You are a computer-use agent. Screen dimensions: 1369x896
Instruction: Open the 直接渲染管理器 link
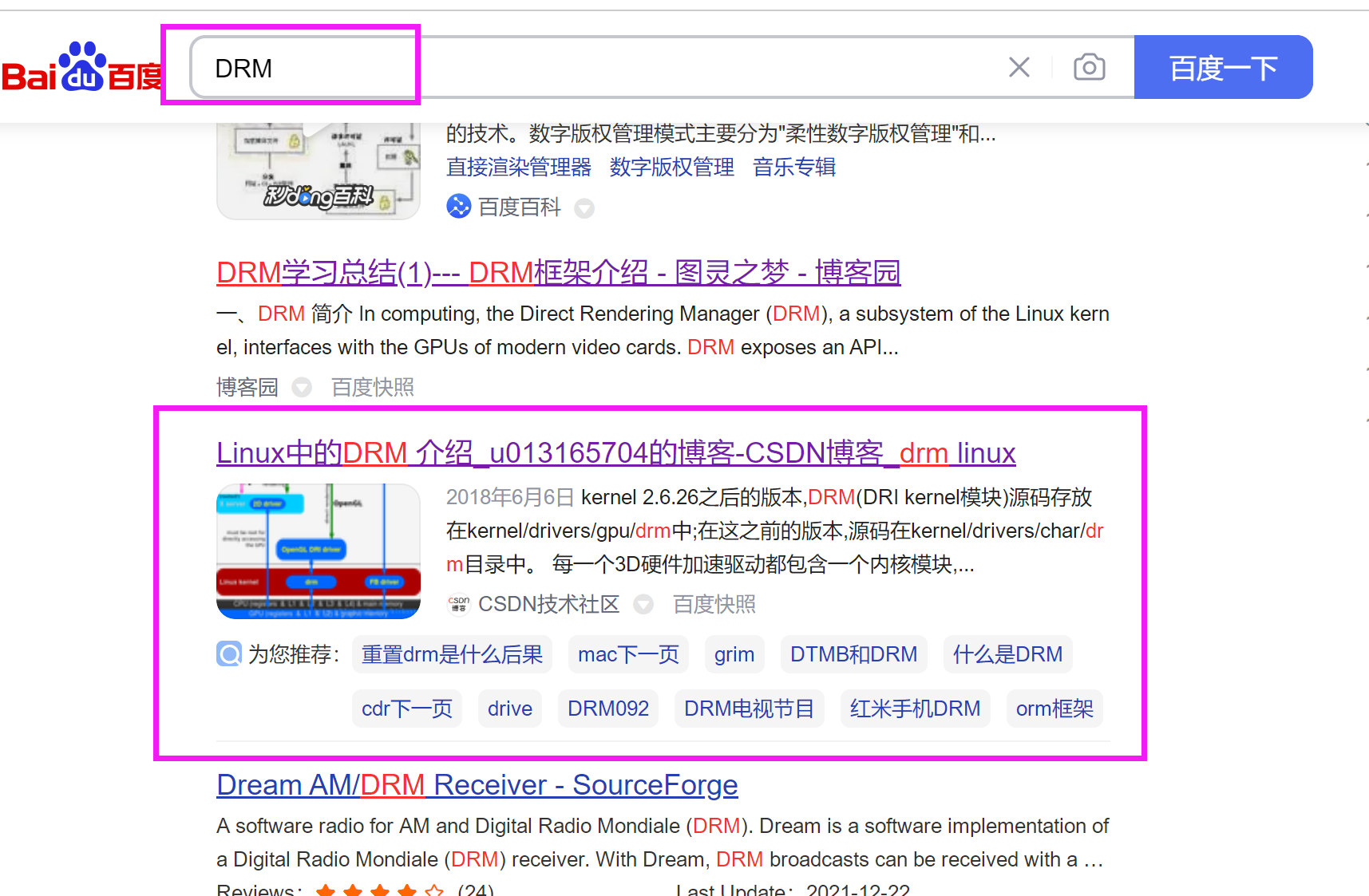(519, 167)
